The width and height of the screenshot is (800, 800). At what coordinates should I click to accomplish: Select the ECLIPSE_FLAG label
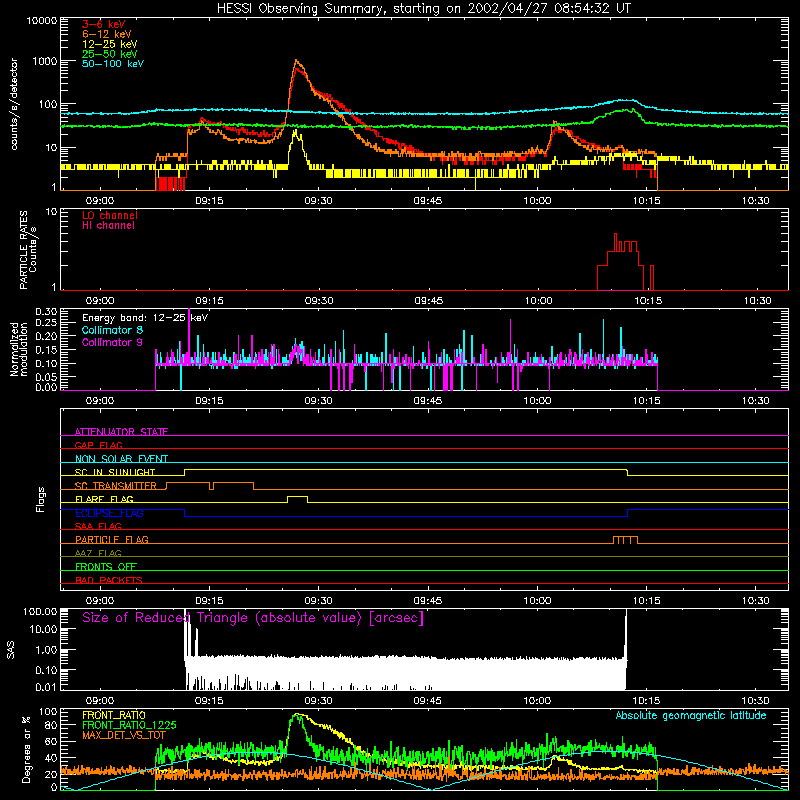(x=109, y=513)
